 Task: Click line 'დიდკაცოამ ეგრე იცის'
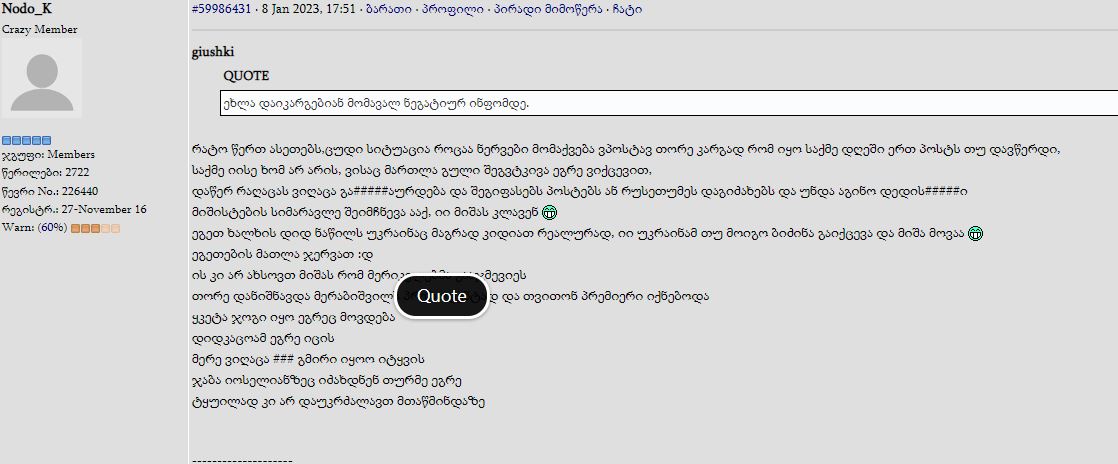click(263, 338)
